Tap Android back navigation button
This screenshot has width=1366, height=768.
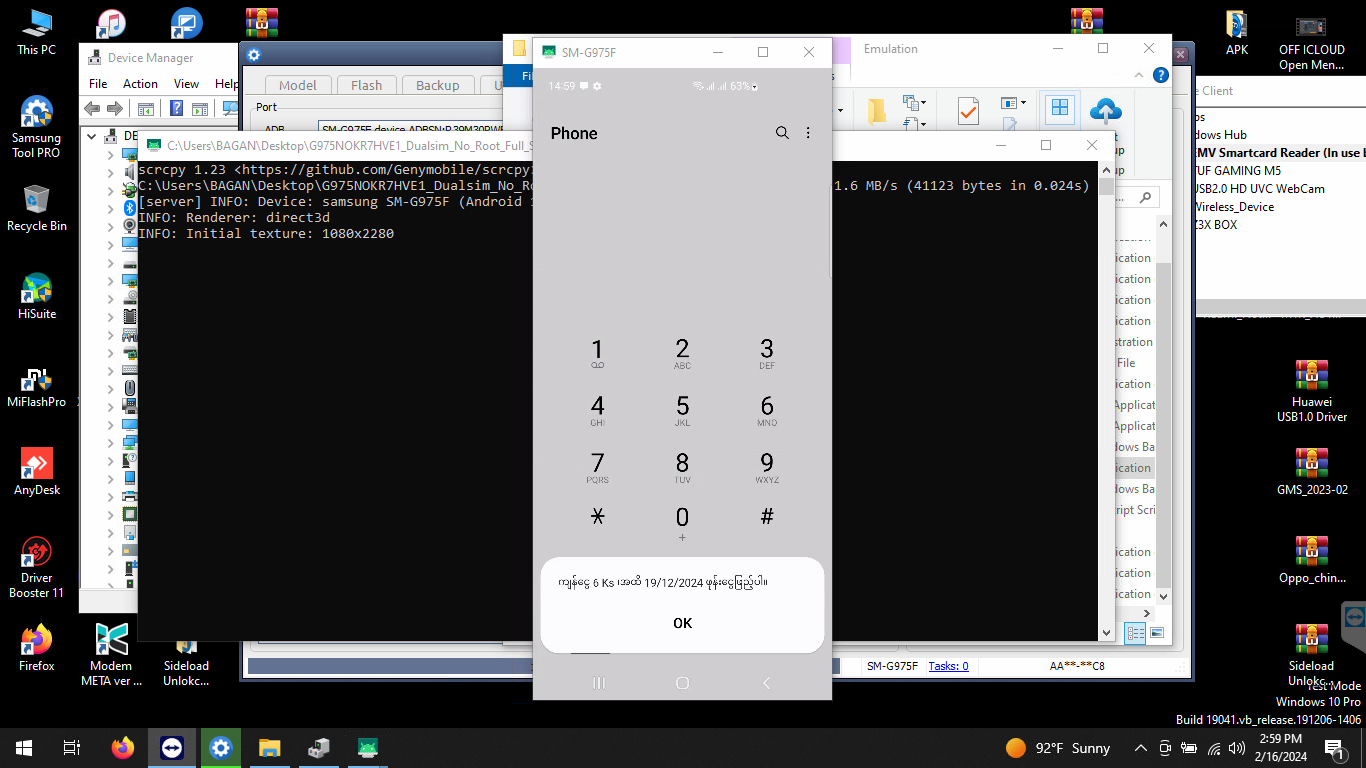pyautogui.click(x=767, y=683)
